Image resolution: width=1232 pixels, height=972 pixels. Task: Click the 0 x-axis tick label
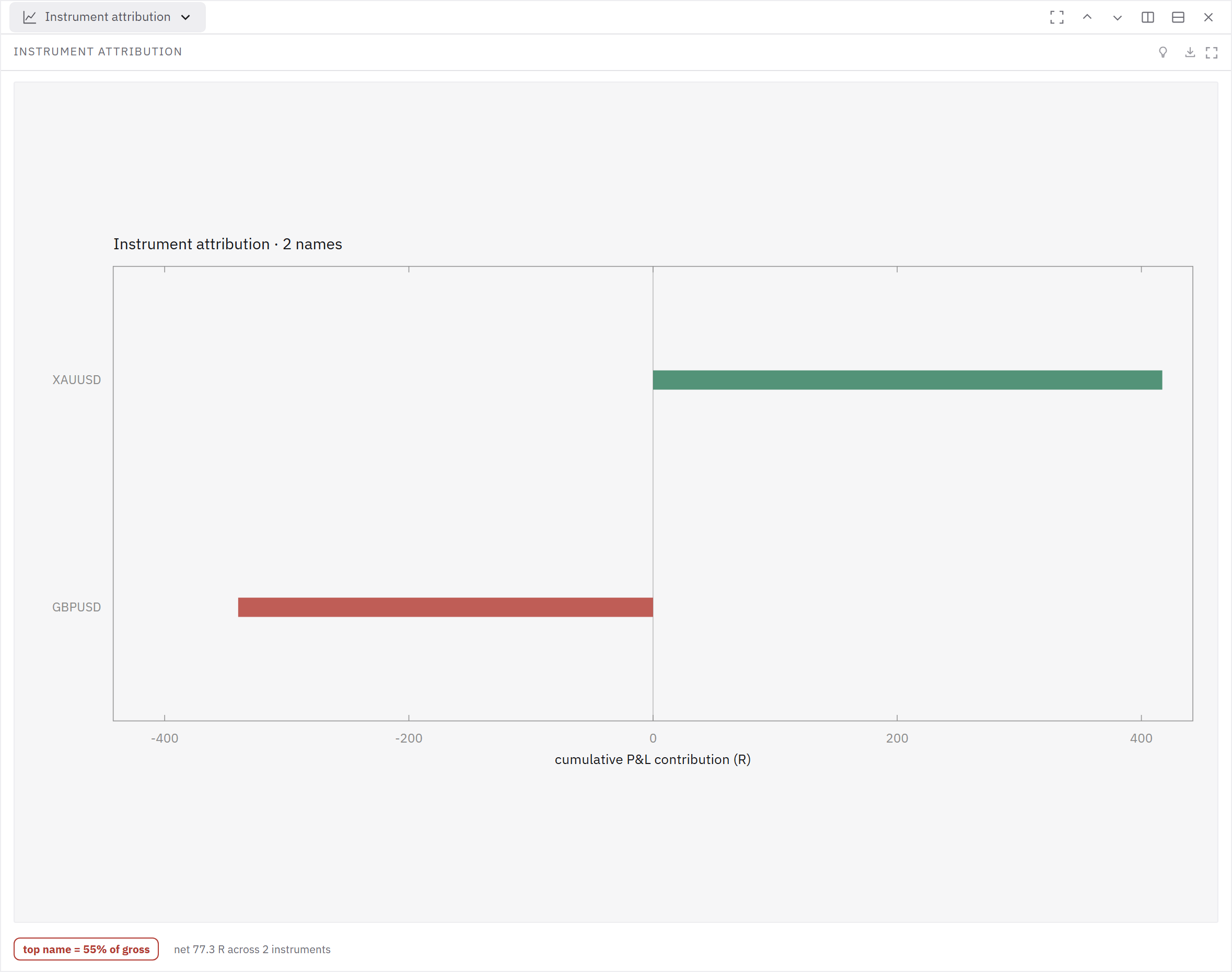[653, 738]
